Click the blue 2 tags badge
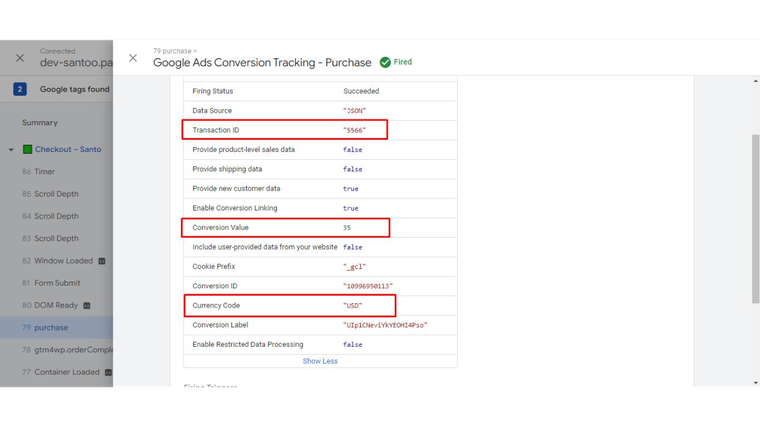 [20, 89]
